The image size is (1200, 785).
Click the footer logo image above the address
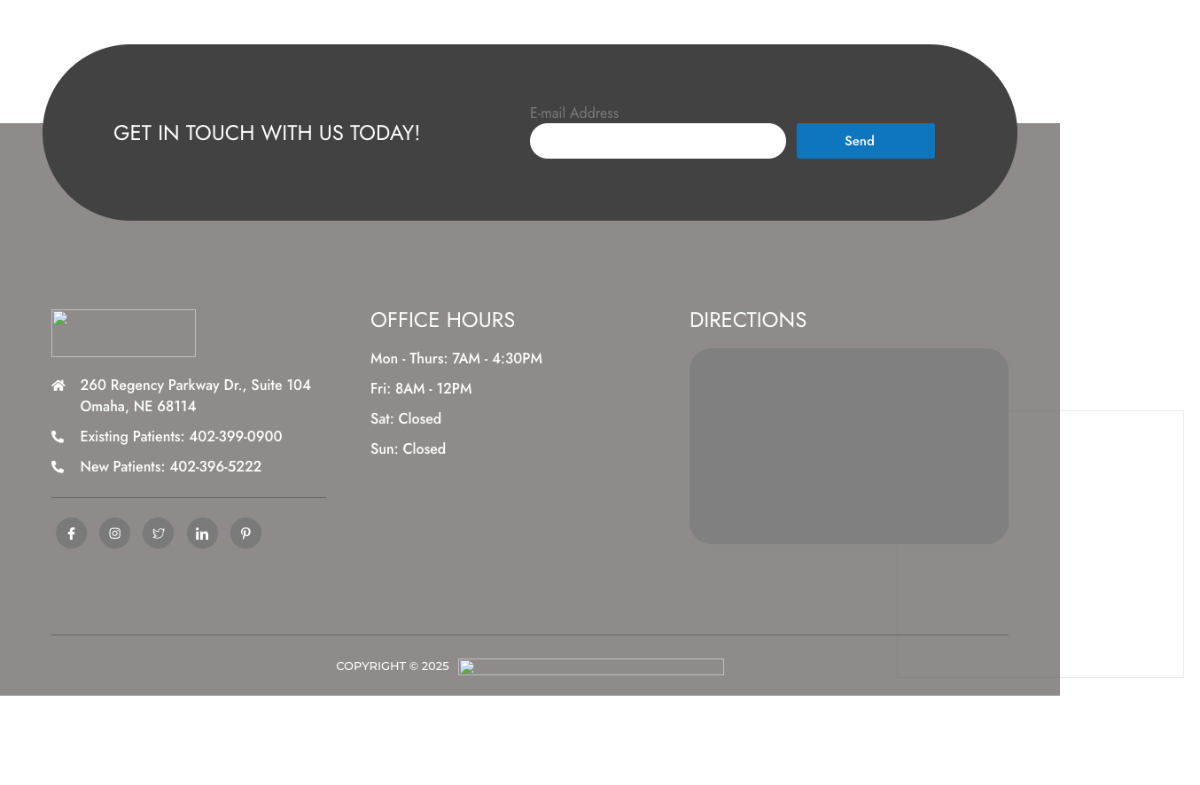pos(123,333)
